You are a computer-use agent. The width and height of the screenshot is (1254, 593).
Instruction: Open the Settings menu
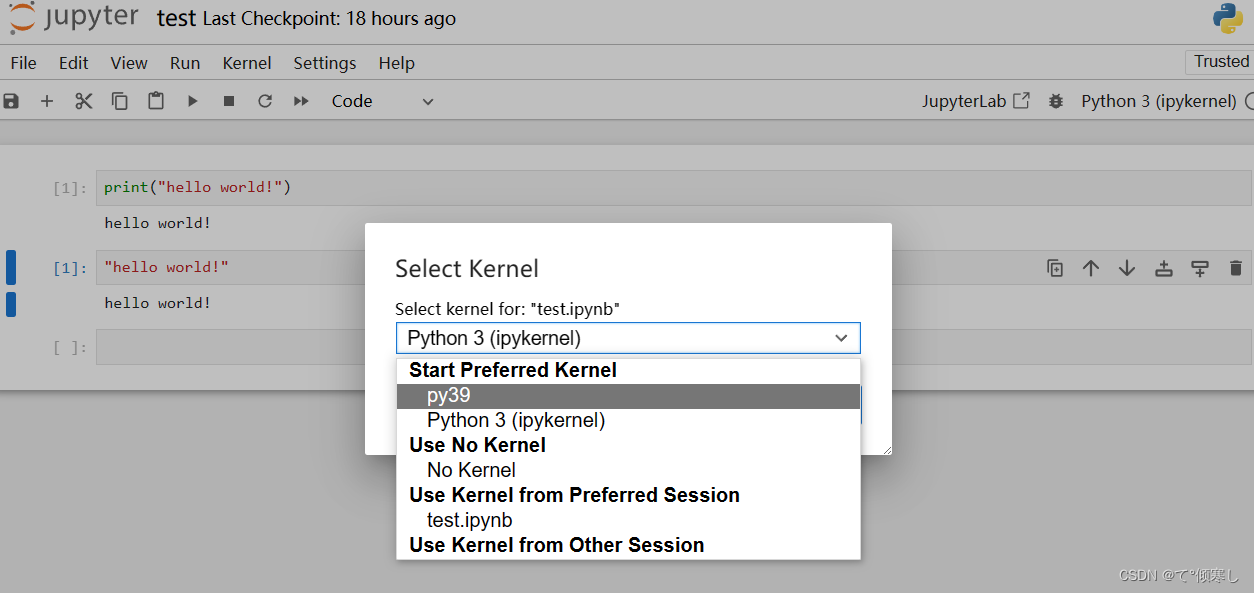coord(325,63)
